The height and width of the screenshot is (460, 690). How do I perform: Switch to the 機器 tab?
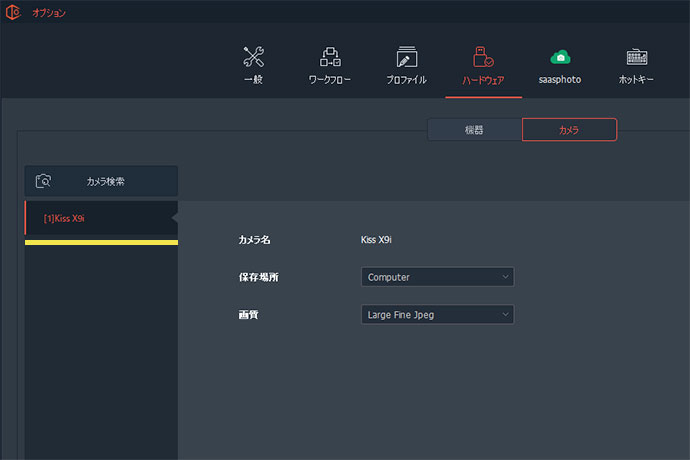[474, 130]
